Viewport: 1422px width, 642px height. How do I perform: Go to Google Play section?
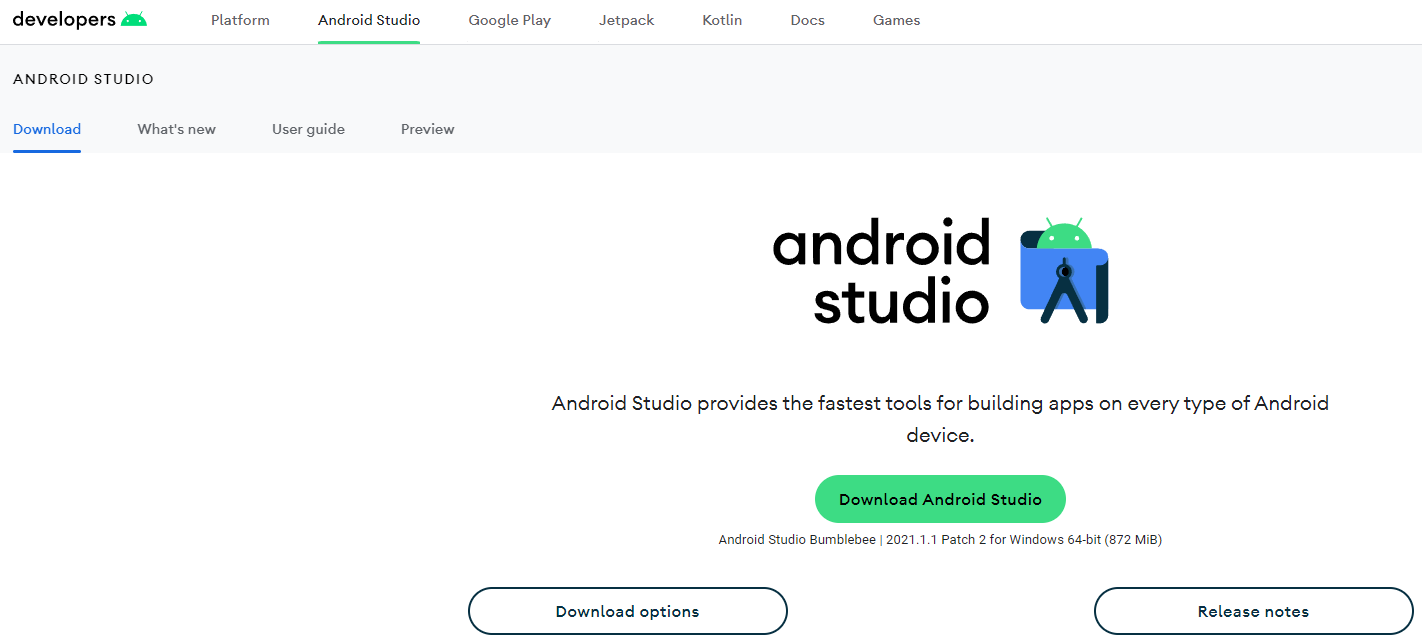[x=509, y=20]
